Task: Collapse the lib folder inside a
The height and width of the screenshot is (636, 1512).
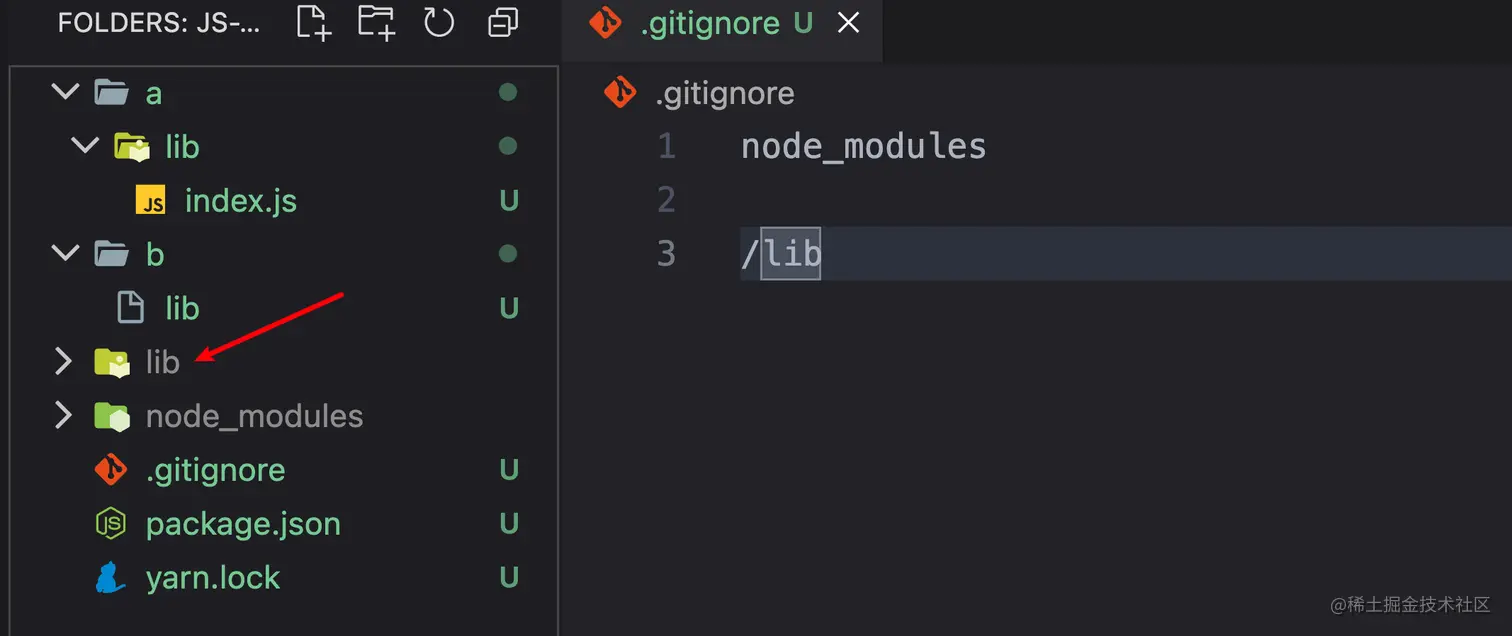Action: coord(86,147)
